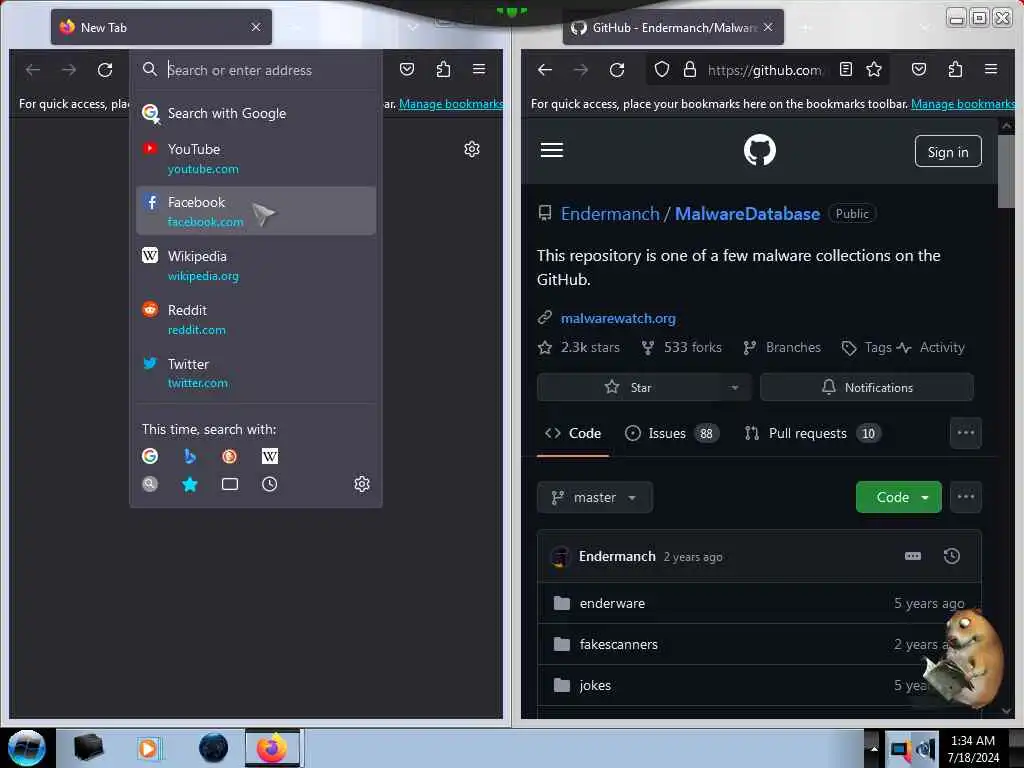The image size is (1024, 768).
Task: Choose Facebook suggestion in dropdown
Action: pos(255,211)
